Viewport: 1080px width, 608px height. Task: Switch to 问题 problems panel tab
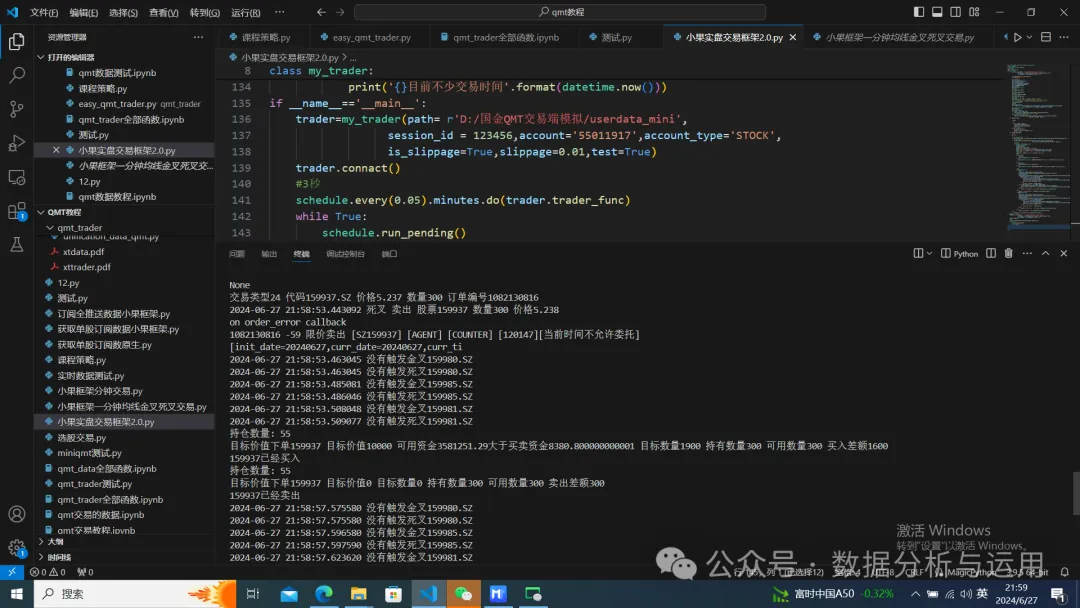pos(236,254)
